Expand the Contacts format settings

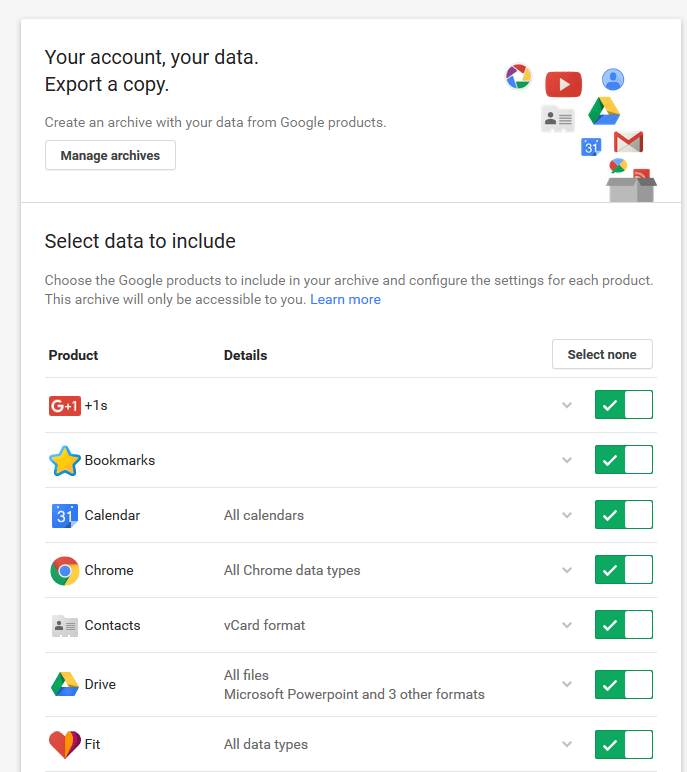tap(567, 625)
